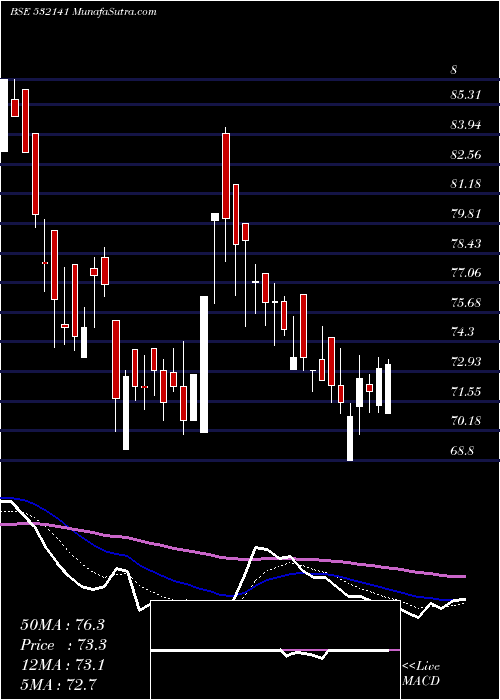Click the BSE 532141 MunafaSutra.com title
This screenshot has width=500, height=700.
[83, 12]
